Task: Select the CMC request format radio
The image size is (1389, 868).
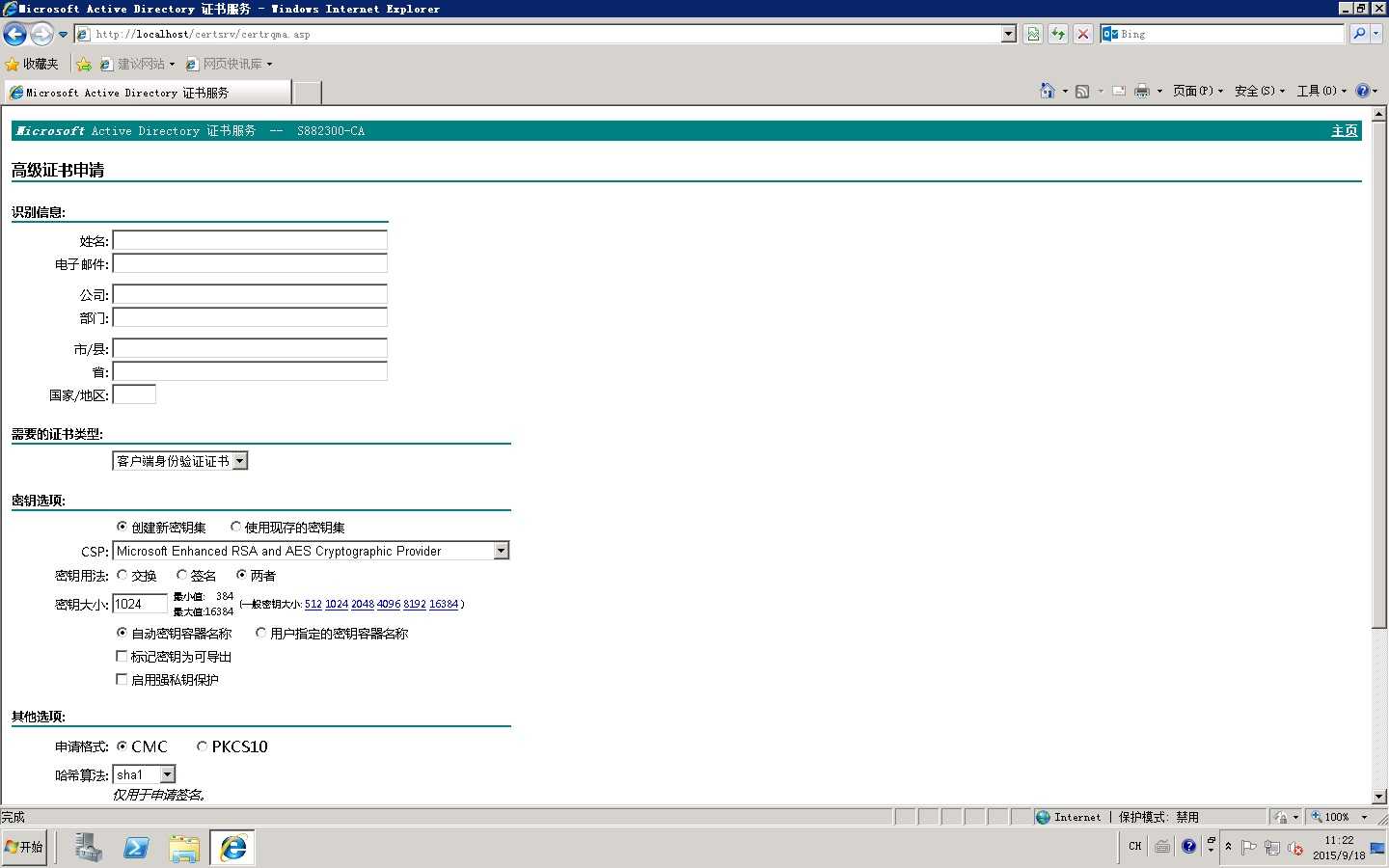Action: [122, 746]
